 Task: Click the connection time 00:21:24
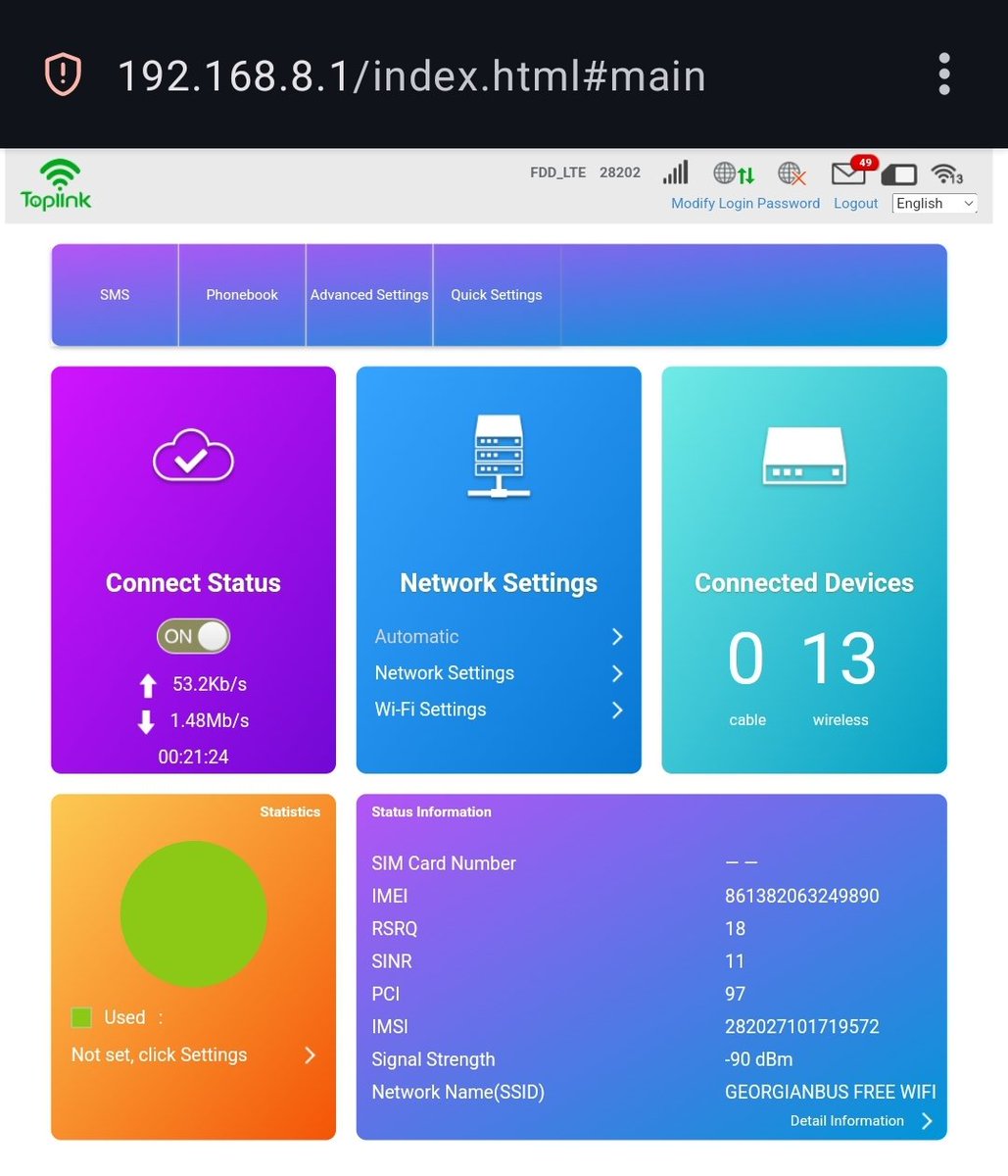(x=193, y=757)
